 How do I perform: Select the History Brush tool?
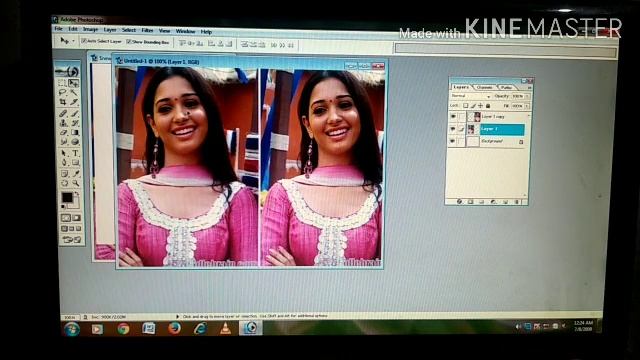click(75, 123)
